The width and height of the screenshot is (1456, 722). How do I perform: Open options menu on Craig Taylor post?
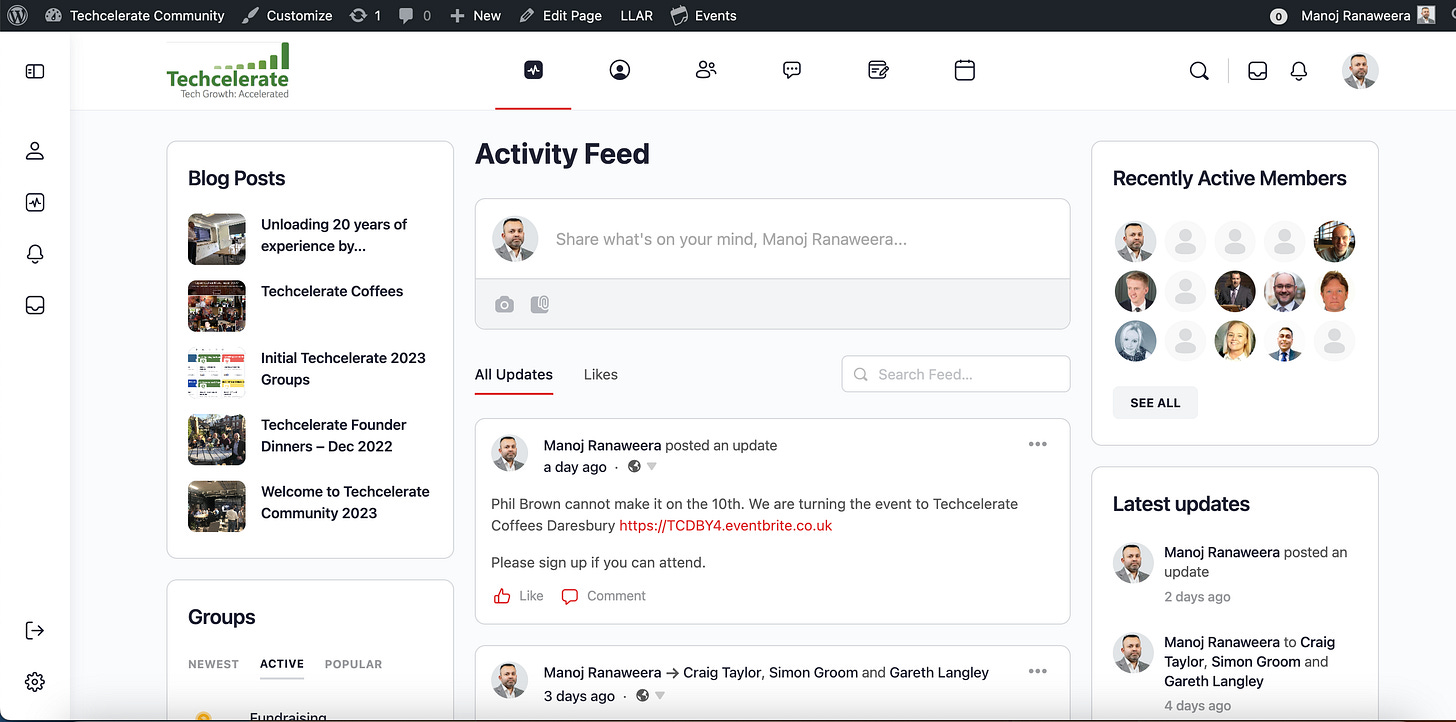pos(1038,672)
